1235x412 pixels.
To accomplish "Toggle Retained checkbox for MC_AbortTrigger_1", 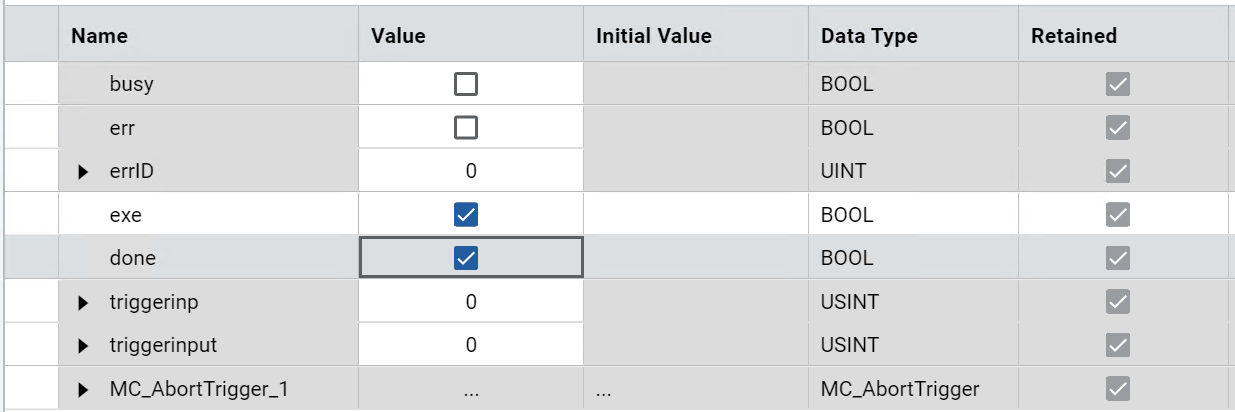I will pyautogui.click(x=1118, y=389).
